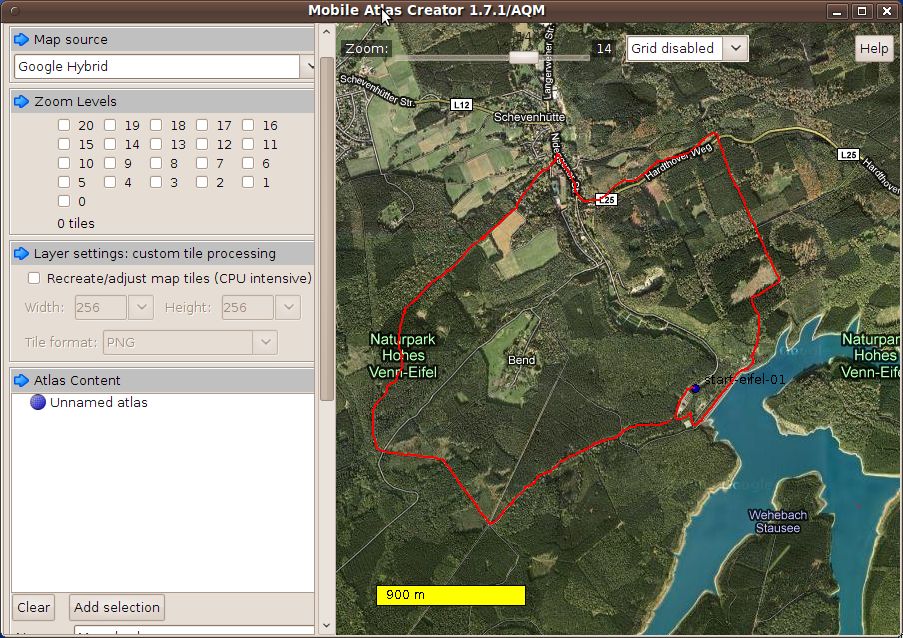Click the Layer settings arrow icon

(x=21, y=254)
